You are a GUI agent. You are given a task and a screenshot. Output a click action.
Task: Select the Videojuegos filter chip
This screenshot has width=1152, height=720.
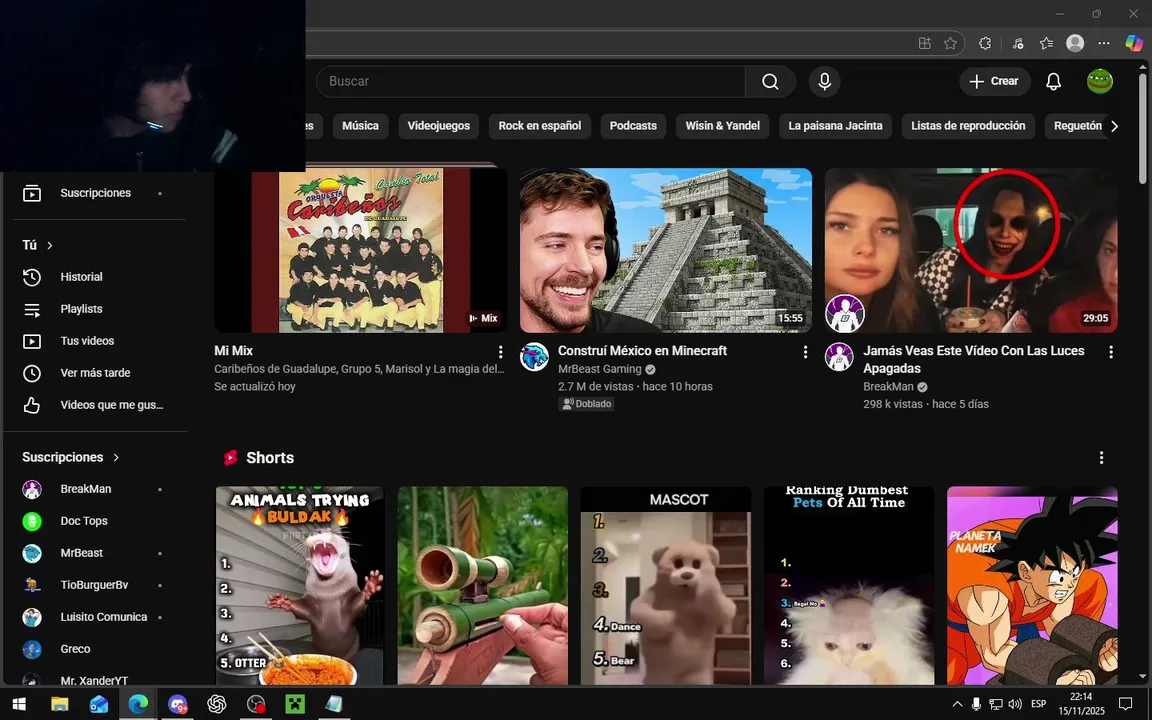(x=439, y=126)
